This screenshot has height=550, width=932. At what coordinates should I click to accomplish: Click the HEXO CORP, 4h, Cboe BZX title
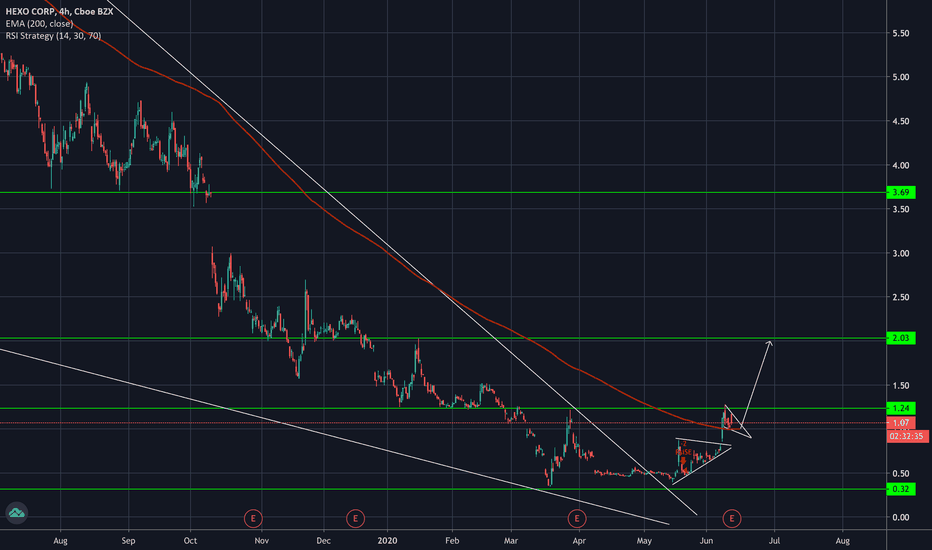pos(59,11)
